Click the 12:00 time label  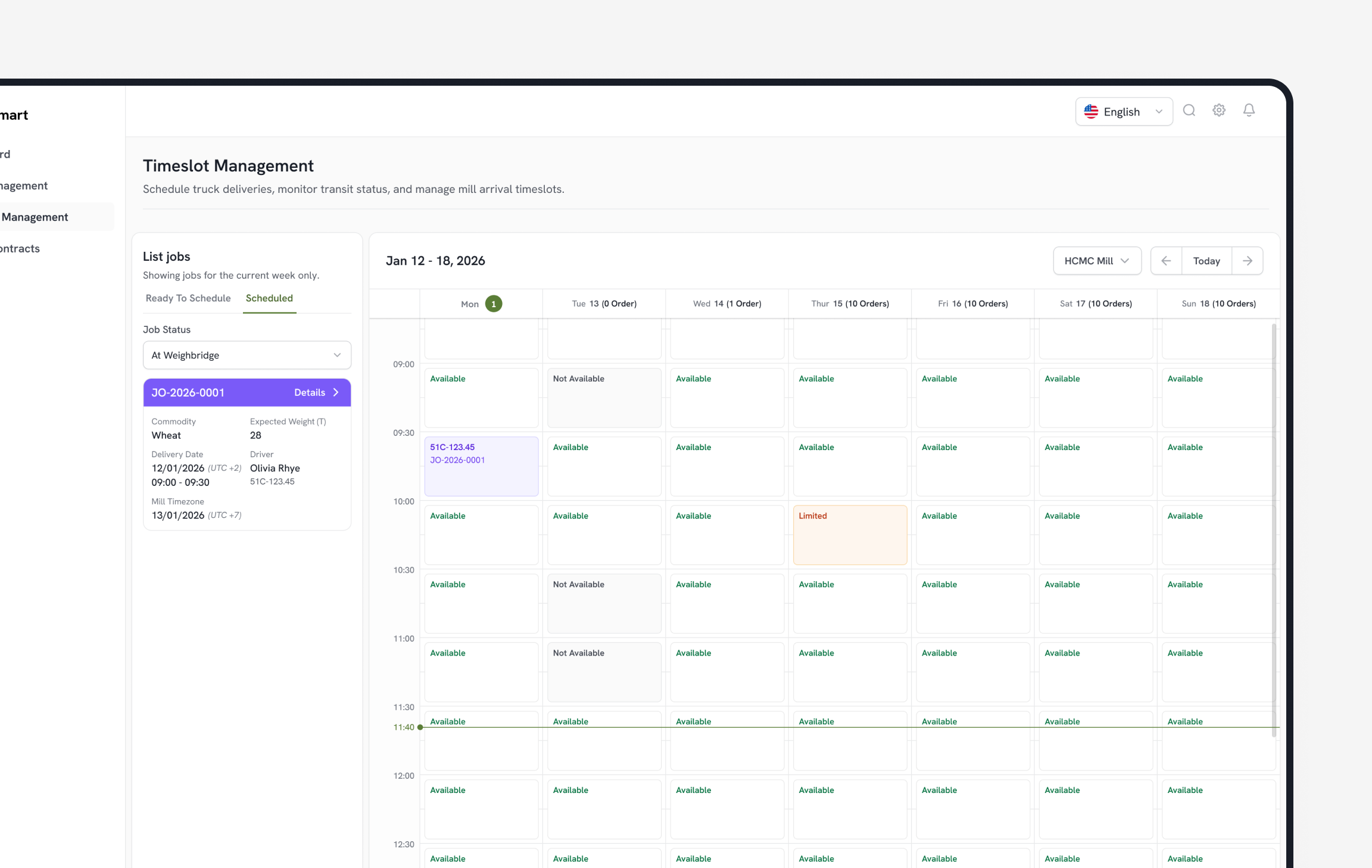[404, 776]
